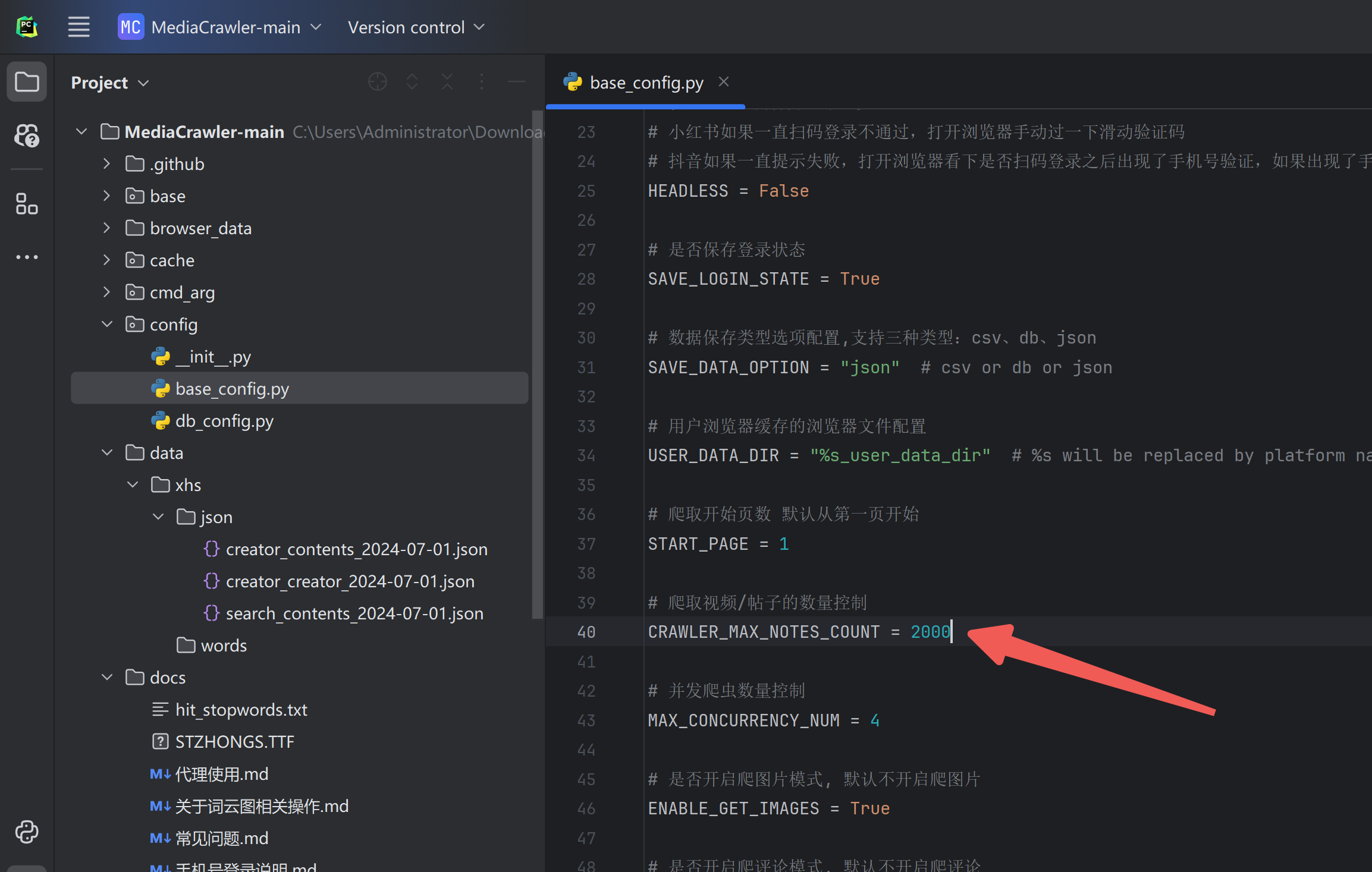Click MAX_CONCURRENCY_NUM value 4
Viewport: 1372px width, 872px height.
(x=875, y=720)
